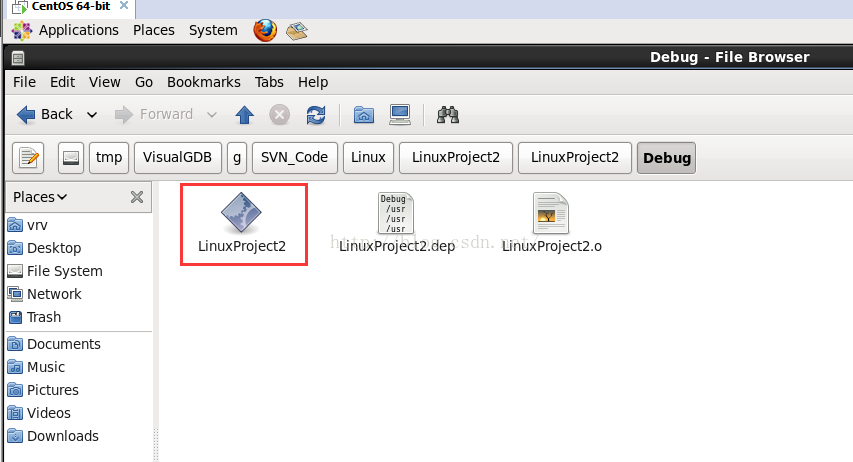Select the LinuxProject2.o file icon
The height and width of the screenshot is (462, 853).
551,213
